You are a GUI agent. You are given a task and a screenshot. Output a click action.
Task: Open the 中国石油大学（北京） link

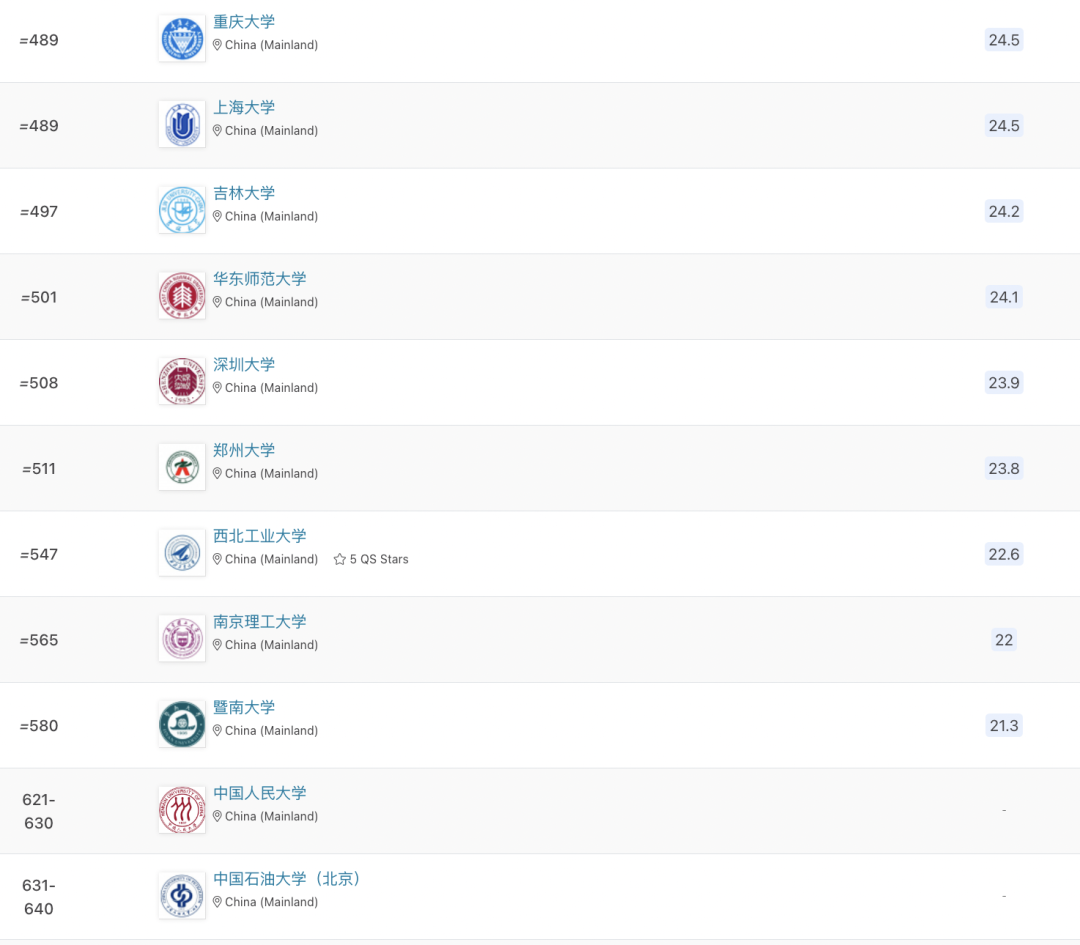(288, 879)
